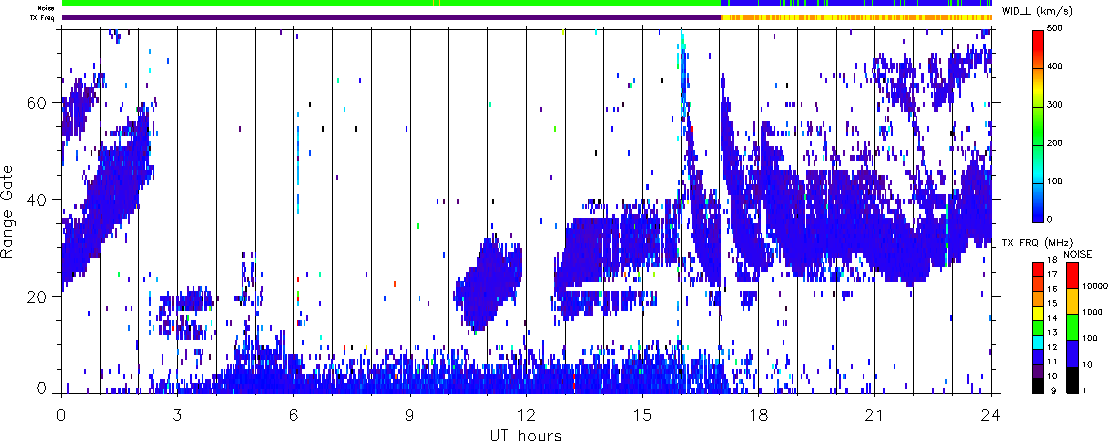Click the red top of the width color bar

(x=1038, y=36)
